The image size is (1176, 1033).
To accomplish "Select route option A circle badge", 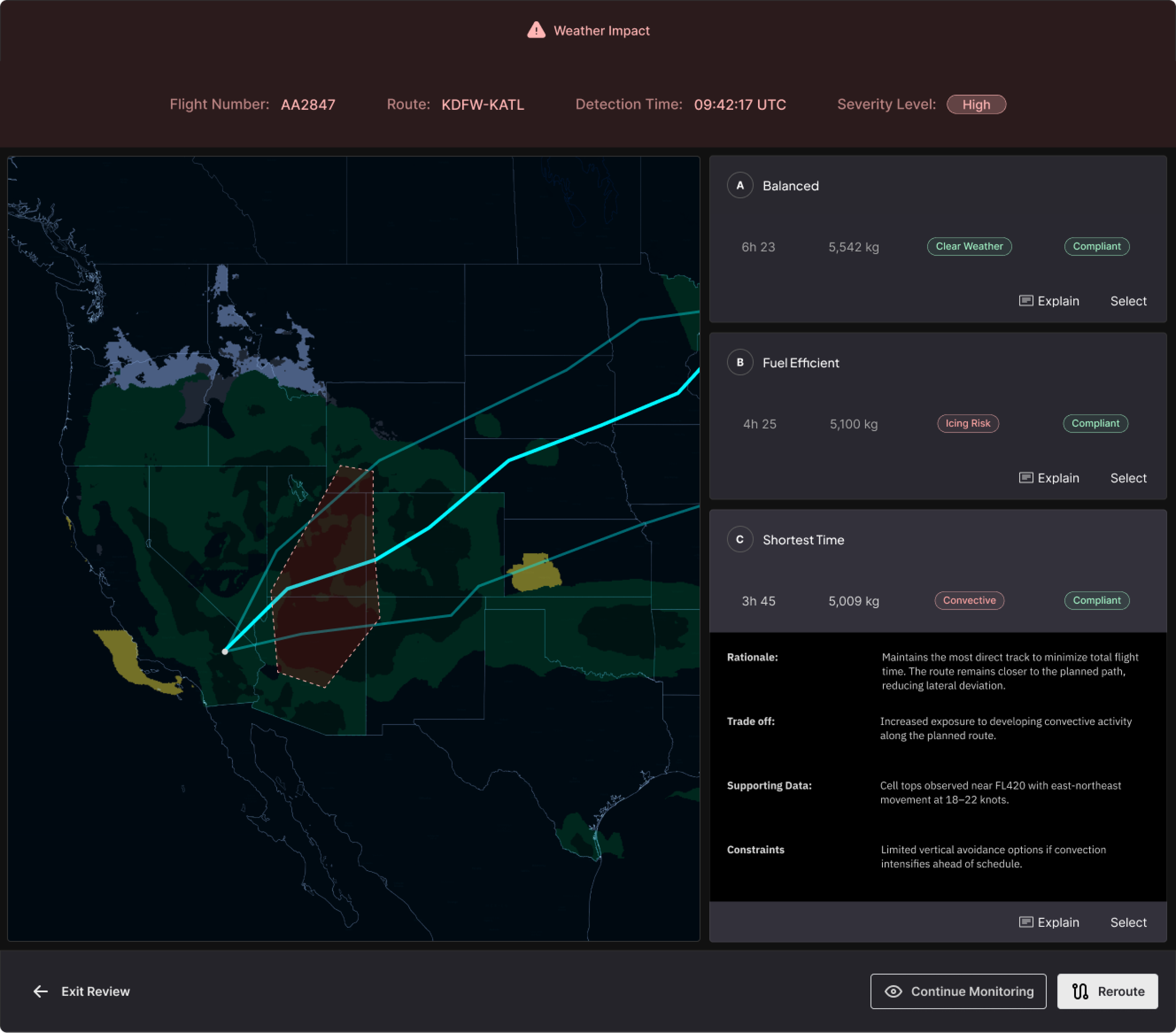I will click(x=740, y=185).
